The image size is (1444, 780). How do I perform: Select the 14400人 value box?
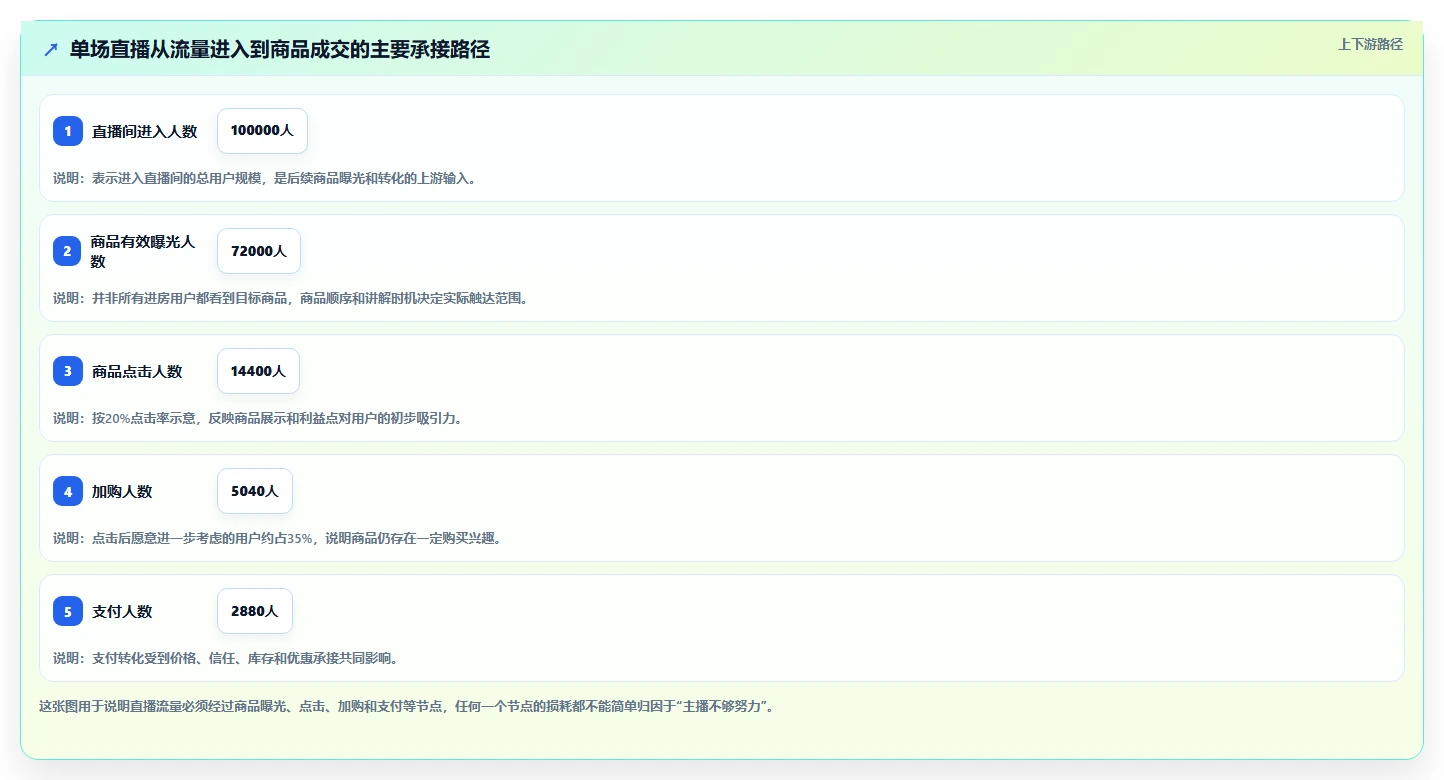[258, 371]
